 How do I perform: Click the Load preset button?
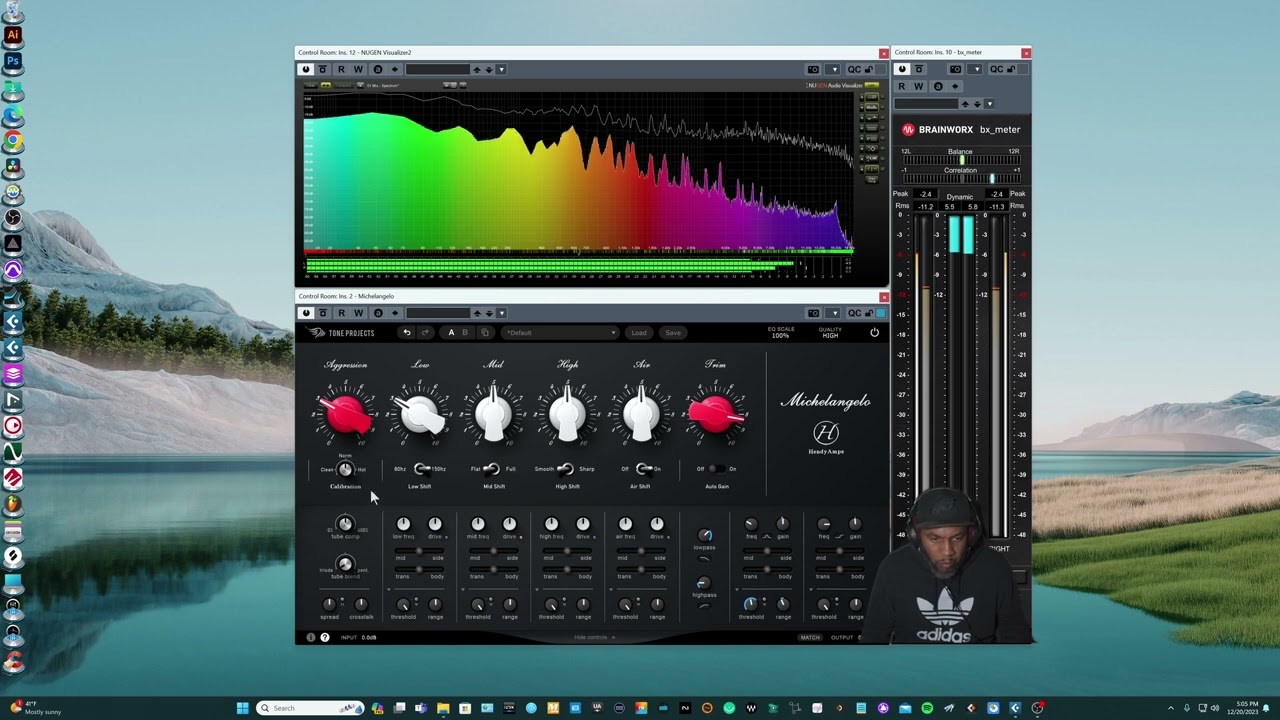pyautogui.click(x=639, y=333)
